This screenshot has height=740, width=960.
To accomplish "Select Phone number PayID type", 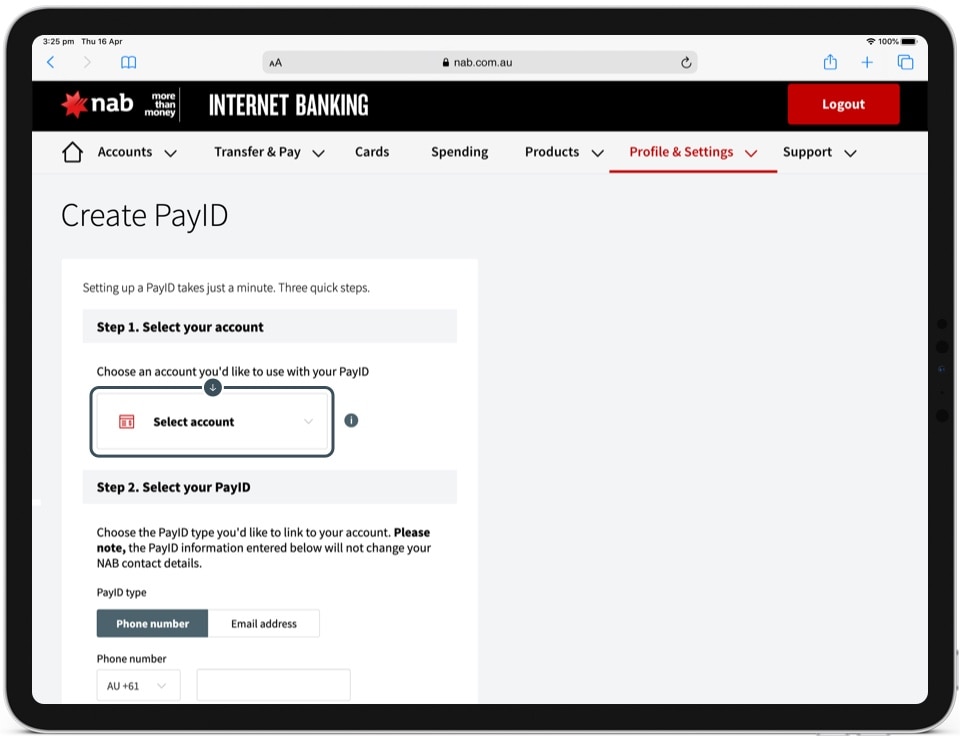I will click(x=152, y=624).
